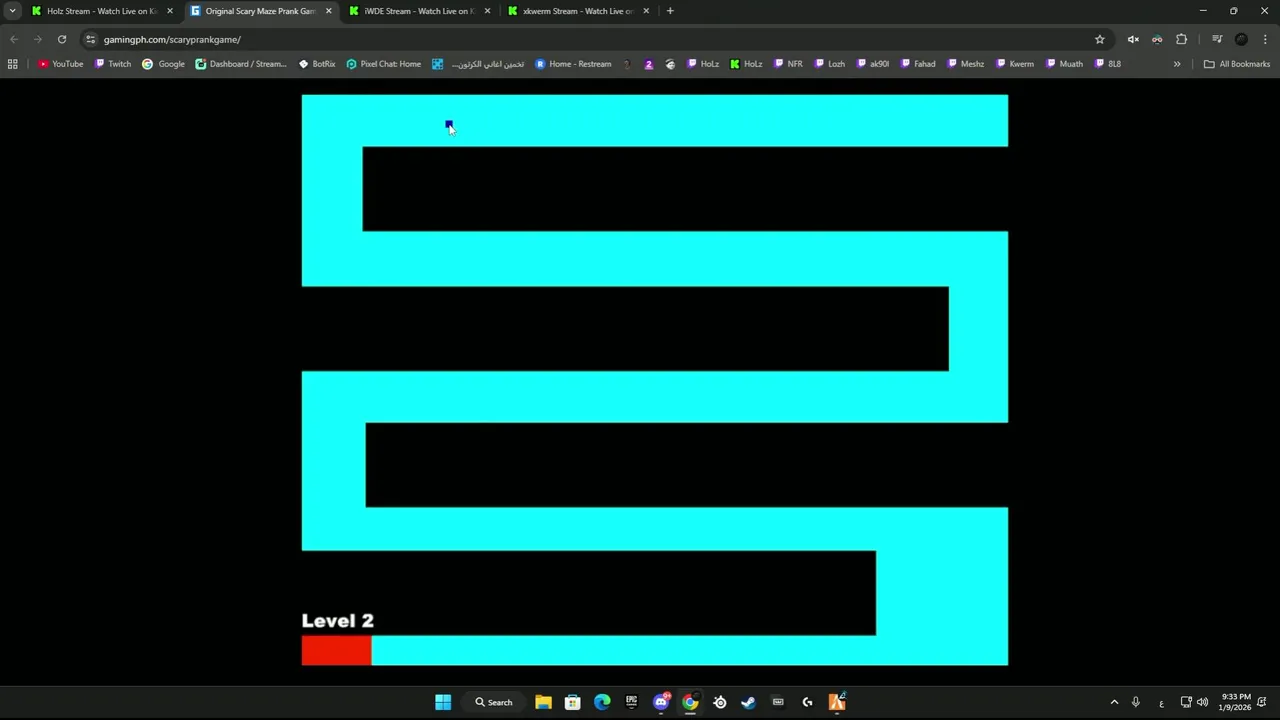Bookmark this page with the star icon
The image size is (1280, 720).
tap(1100, 39)
